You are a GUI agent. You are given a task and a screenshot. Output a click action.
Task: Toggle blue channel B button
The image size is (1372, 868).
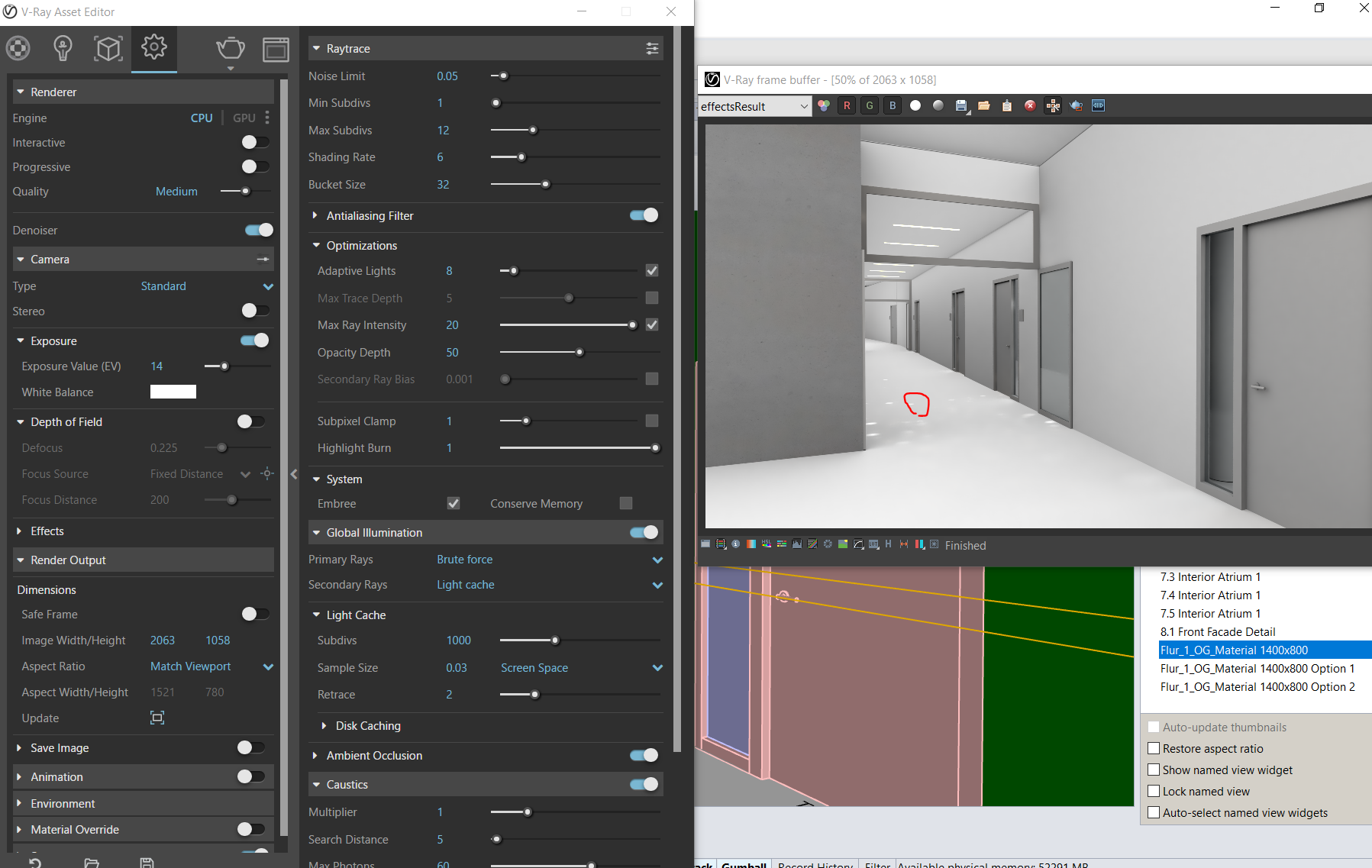tap(893, 106)
